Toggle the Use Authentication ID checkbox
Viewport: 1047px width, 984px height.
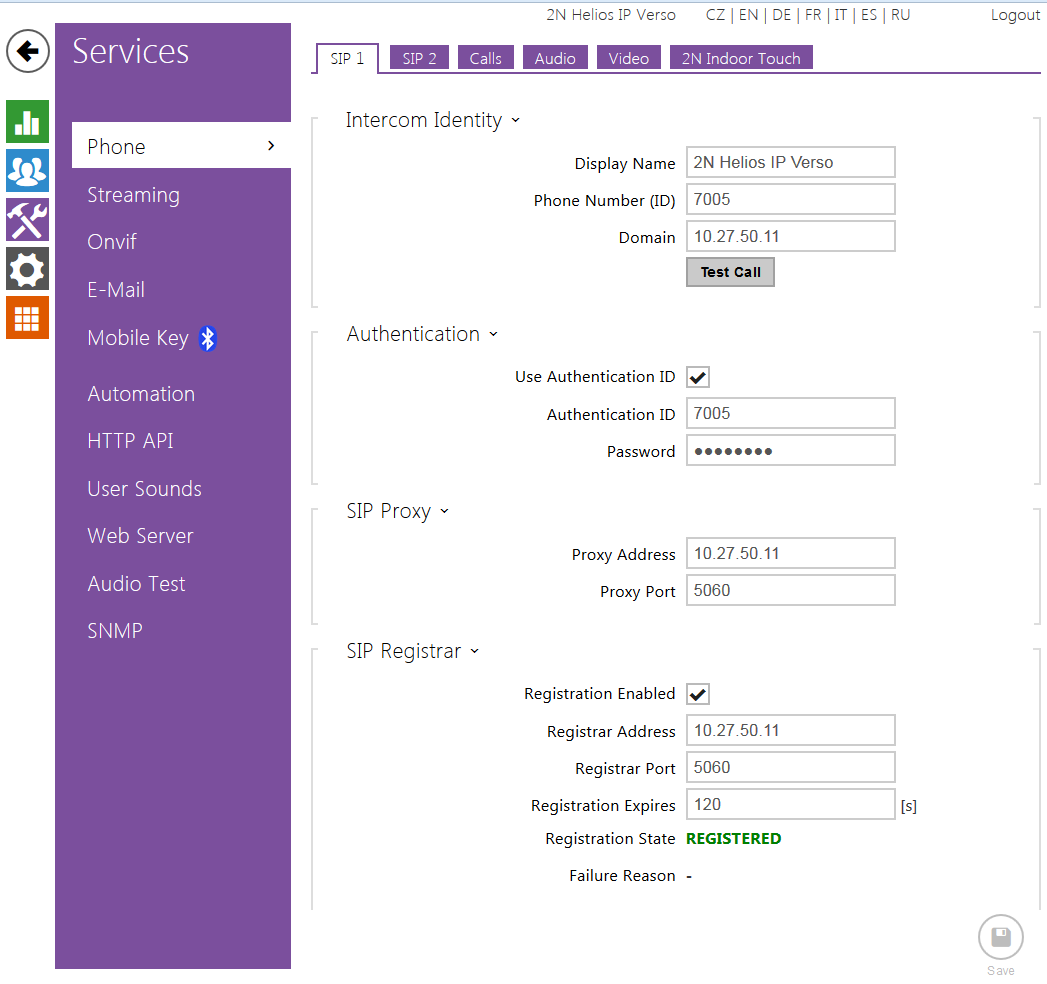(x=698, y=377)
